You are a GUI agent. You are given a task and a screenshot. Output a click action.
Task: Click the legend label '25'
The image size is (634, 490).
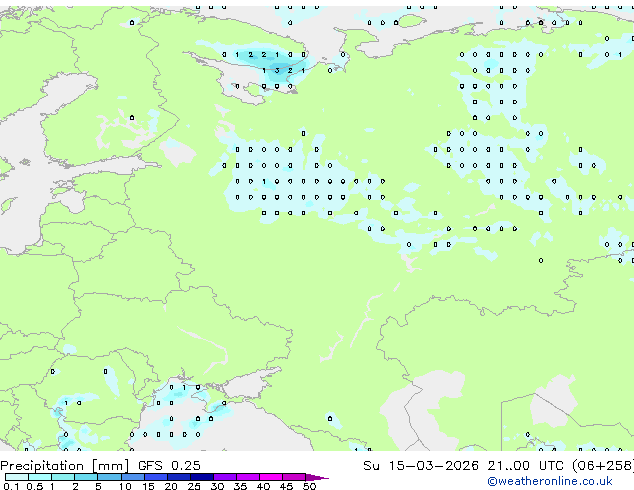(194, 486)
